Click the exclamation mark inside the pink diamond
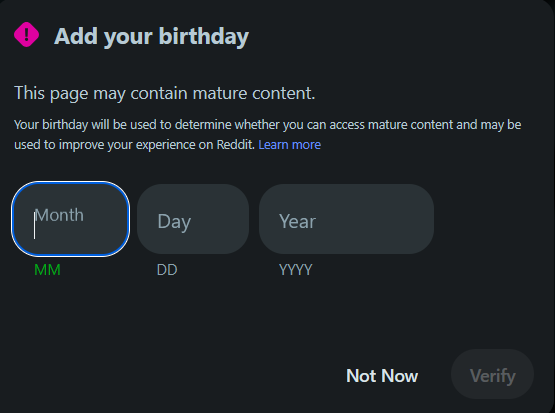Image resolution: width=555 pixels, height=413 pixels. 27,35
